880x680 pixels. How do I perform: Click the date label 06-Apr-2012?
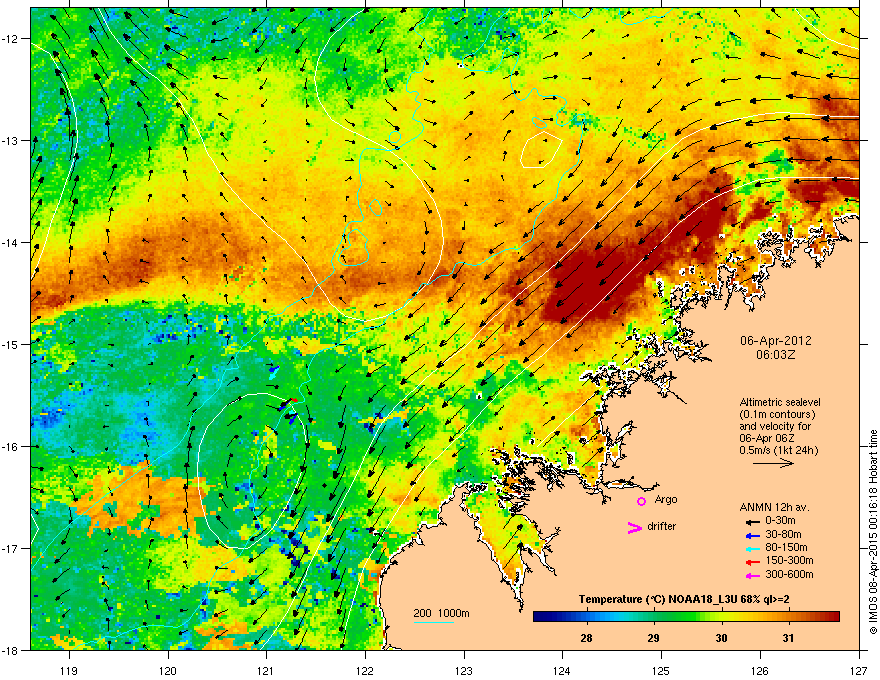tap(775, 341)
